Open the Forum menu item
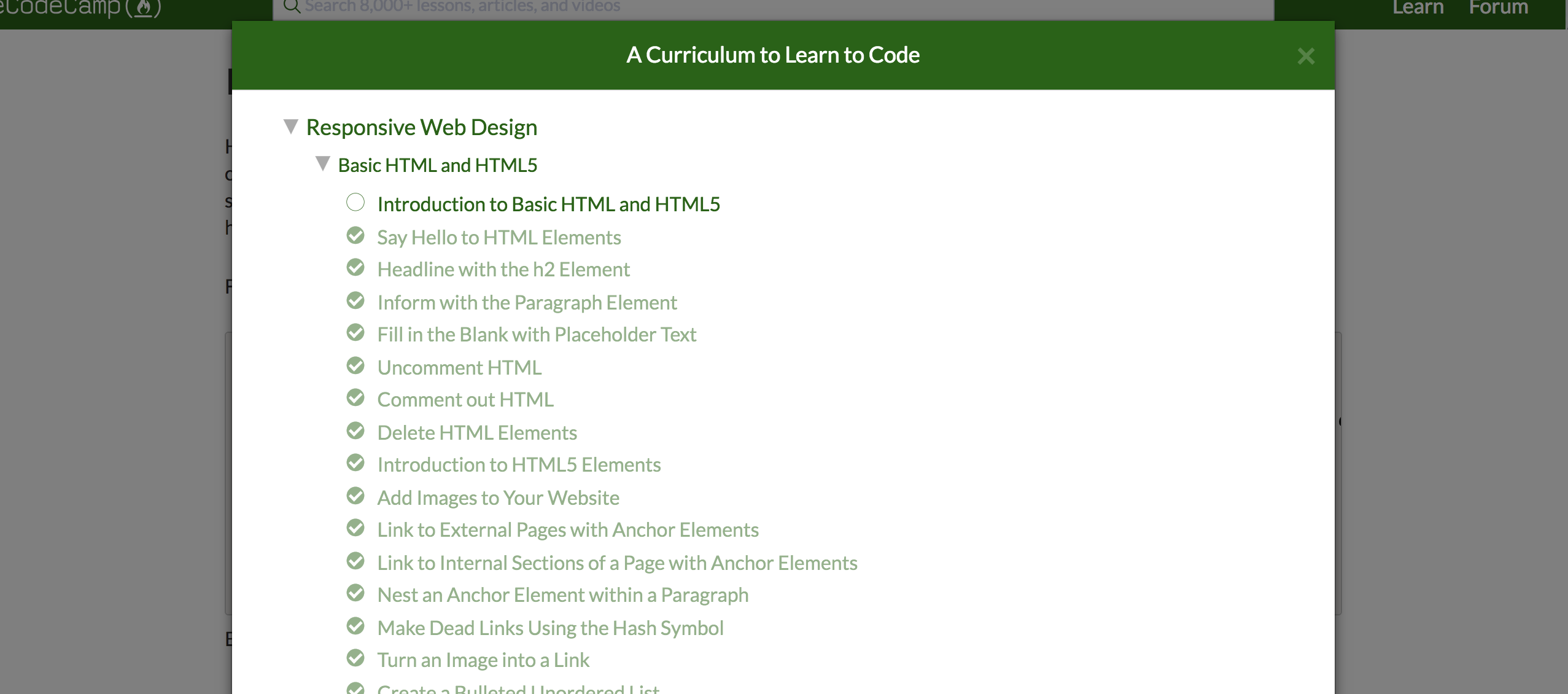The image size is (1568, 694). click(1498, 8)
